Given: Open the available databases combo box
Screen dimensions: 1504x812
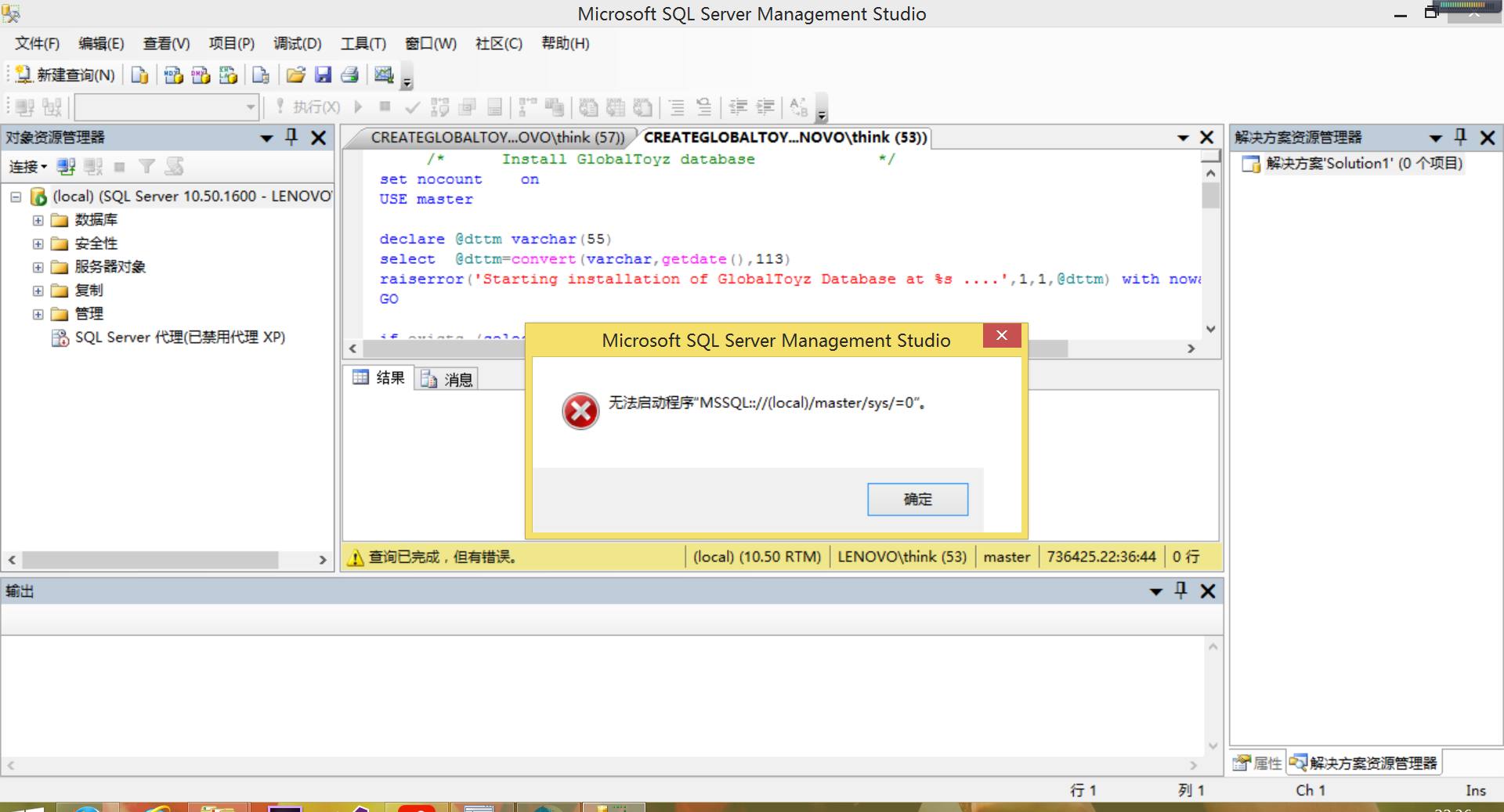Looking at the screenshot, I should pos(167,106).
